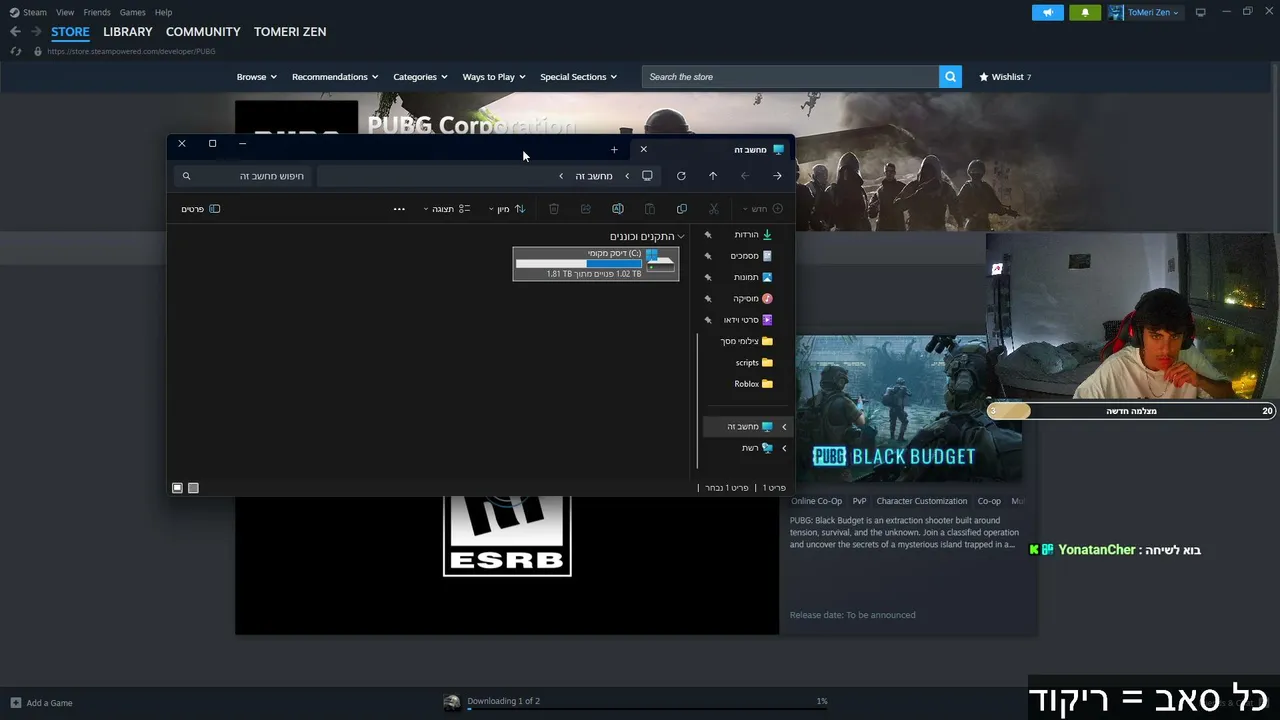Open the TOMERI ZEN profile tab

(x=290, y=32)
